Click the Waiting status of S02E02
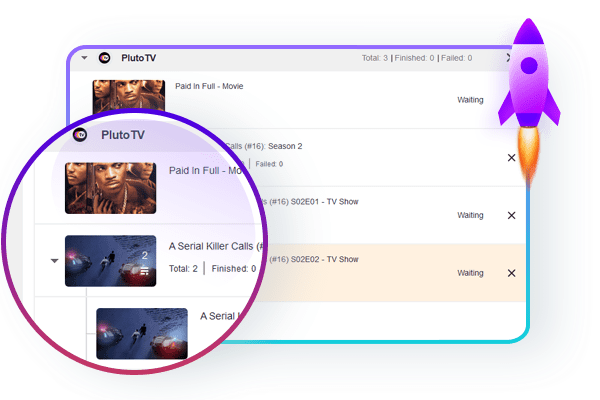Screen dimensions: 600x400 tap(470, 273)
